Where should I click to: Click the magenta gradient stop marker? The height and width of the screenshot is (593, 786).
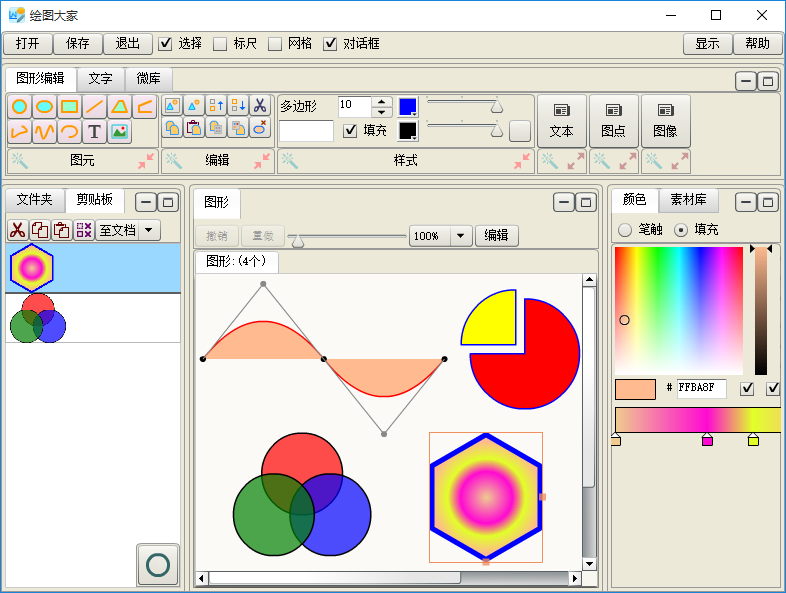point(707,440)
